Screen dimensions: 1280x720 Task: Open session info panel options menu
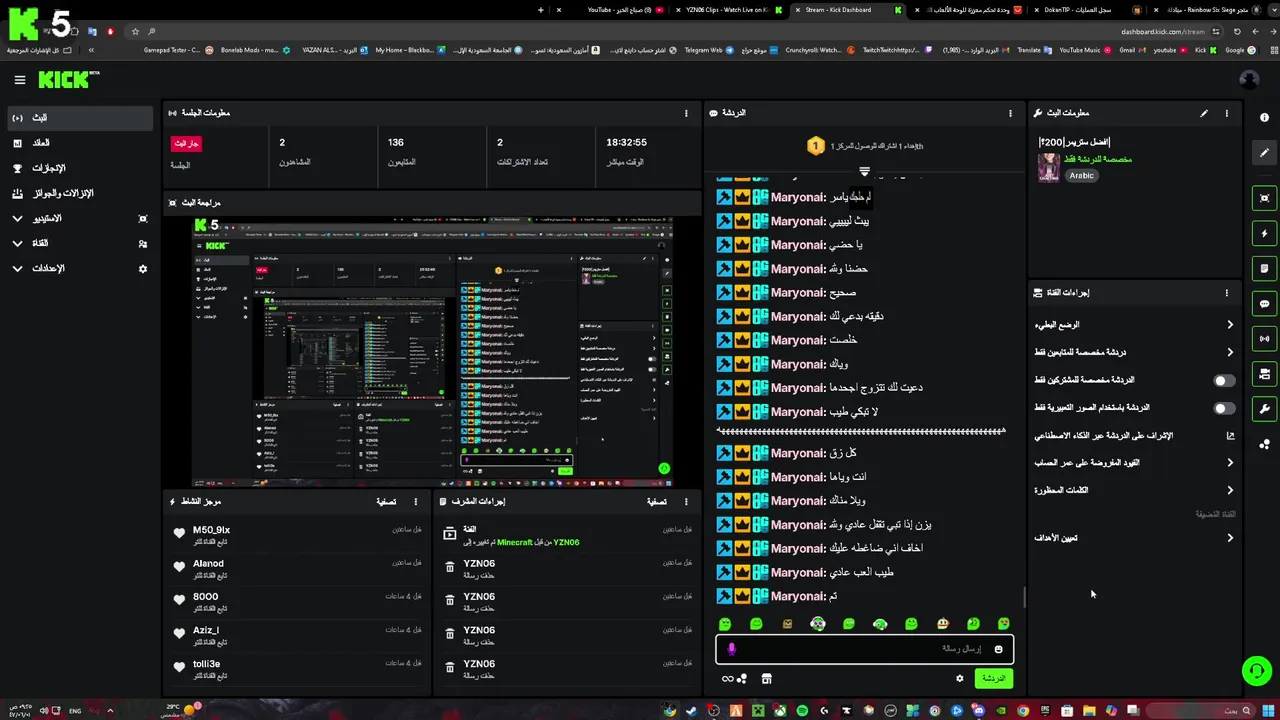pos(686,113)
